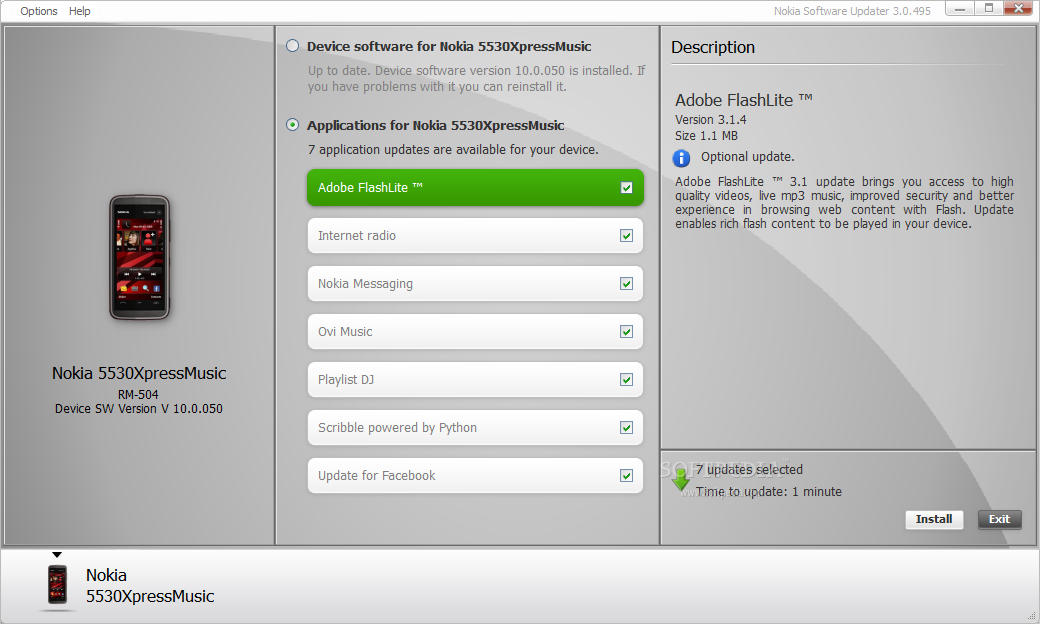This screenshot has height=624, width=1040.
Task: Select Device software for Nokia 5530XpressMusic radio
Action: click(292, 46)
